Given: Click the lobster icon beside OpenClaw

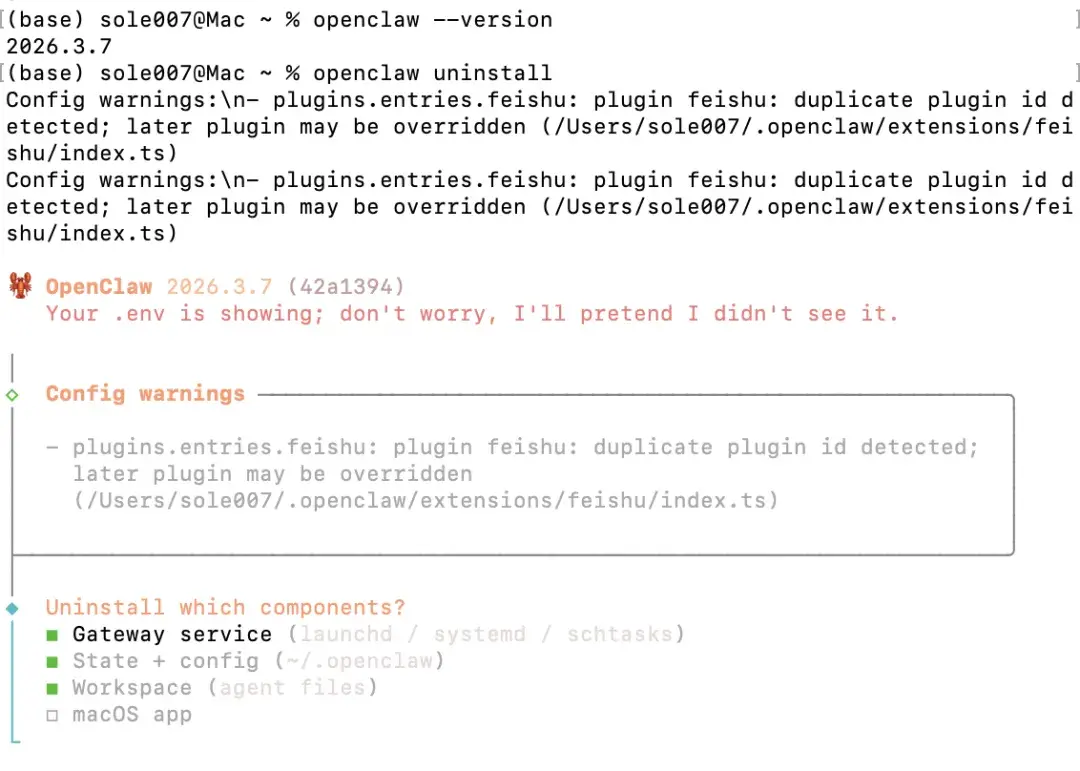Looking at the screenshot, I should click(21, 287).
